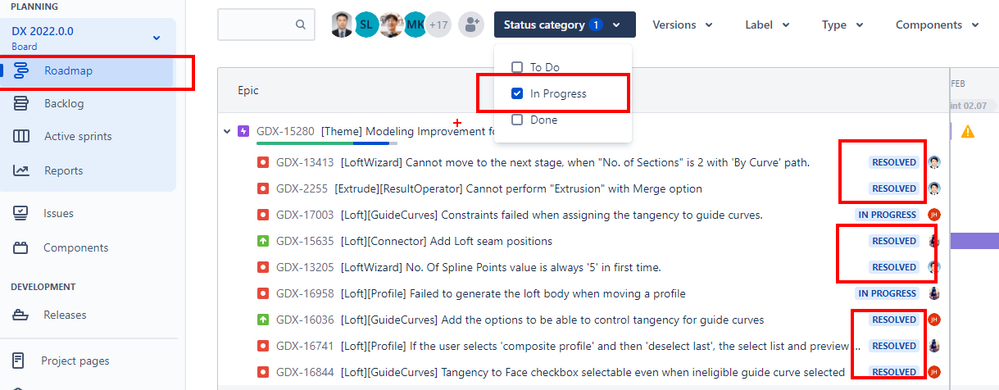
Task: Click the Backlog icon in sidebar
Action: point(21,103)
